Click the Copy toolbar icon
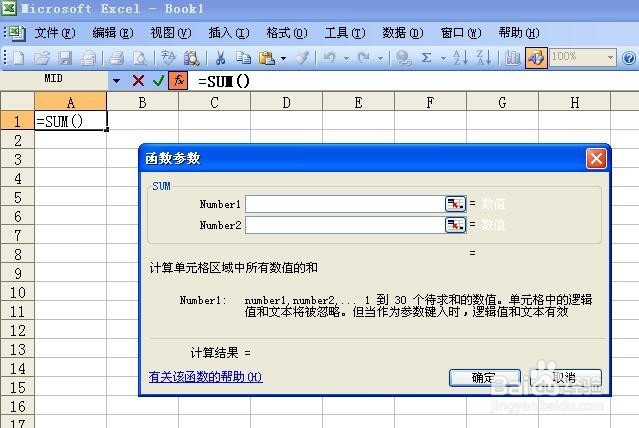 (x=243, y=58)
